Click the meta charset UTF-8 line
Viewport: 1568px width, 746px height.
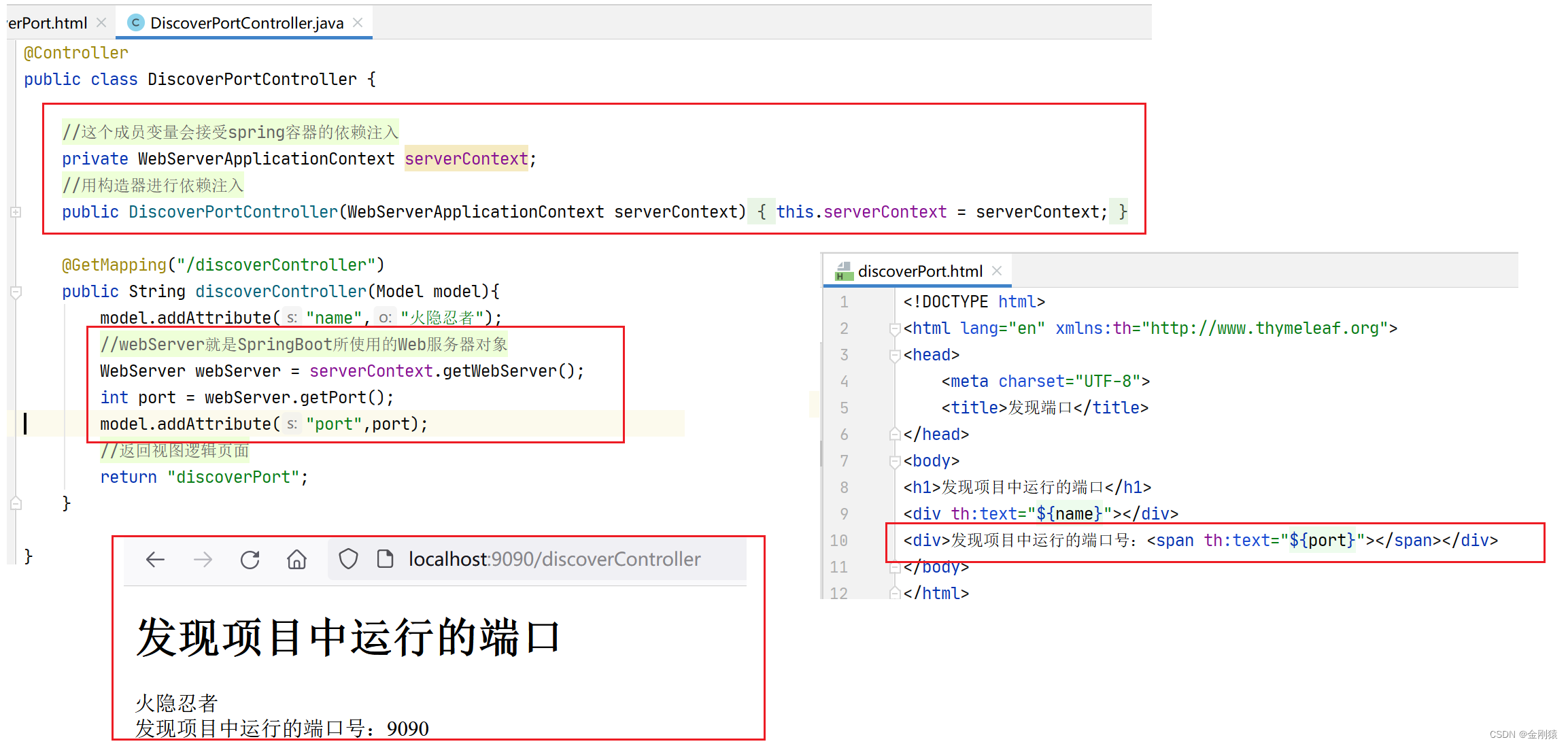coord(1046,382)
